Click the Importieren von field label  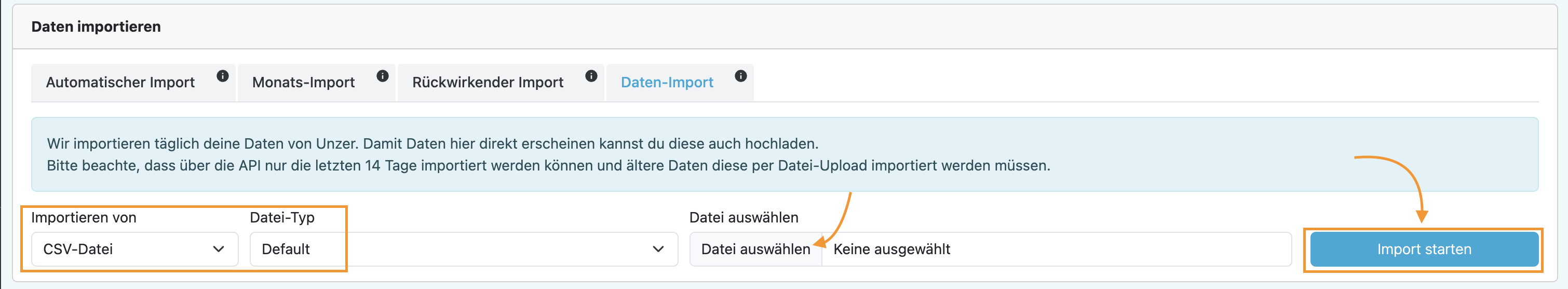click(84, 218)
